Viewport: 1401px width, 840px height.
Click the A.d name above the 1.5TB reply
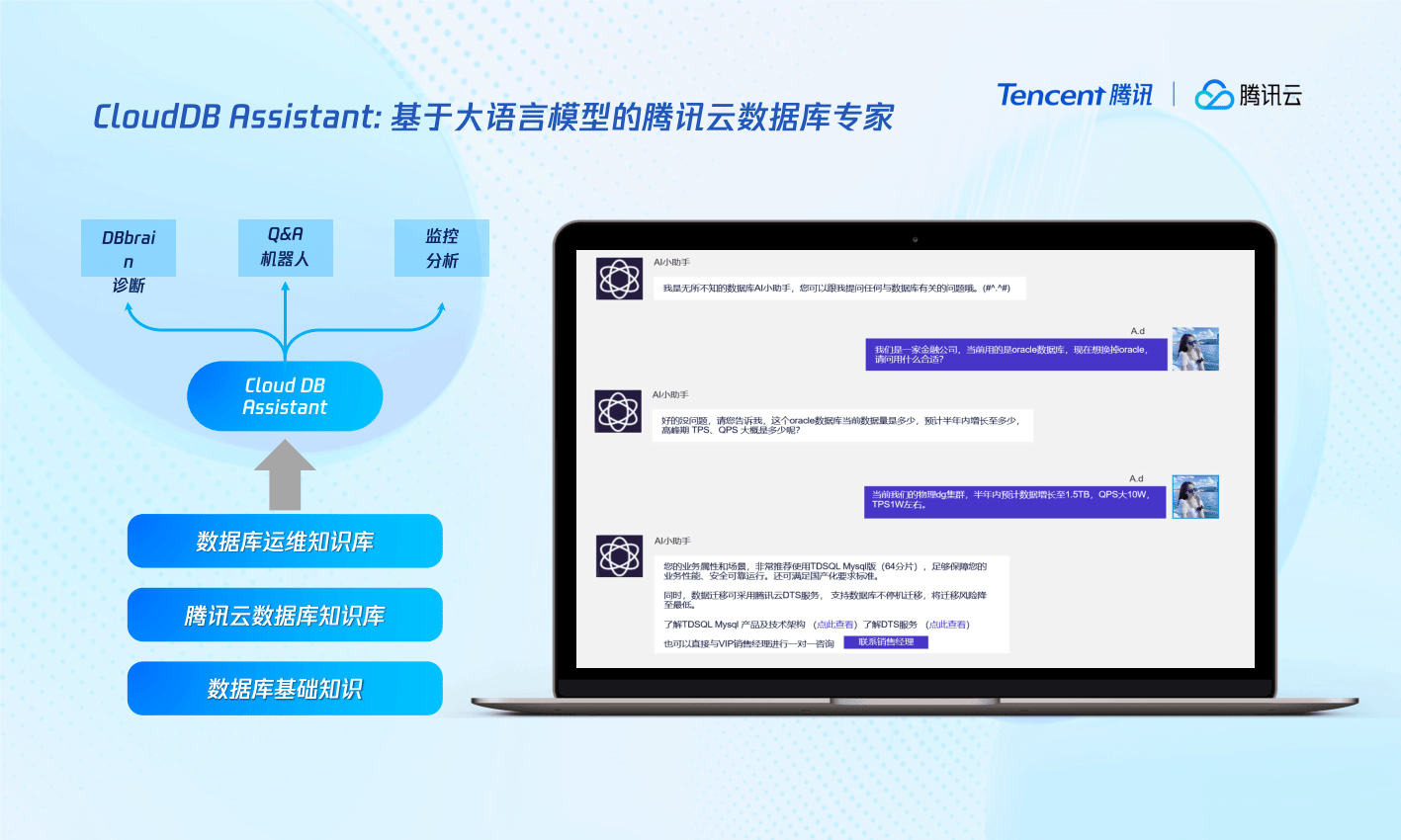click(1136, 478)
